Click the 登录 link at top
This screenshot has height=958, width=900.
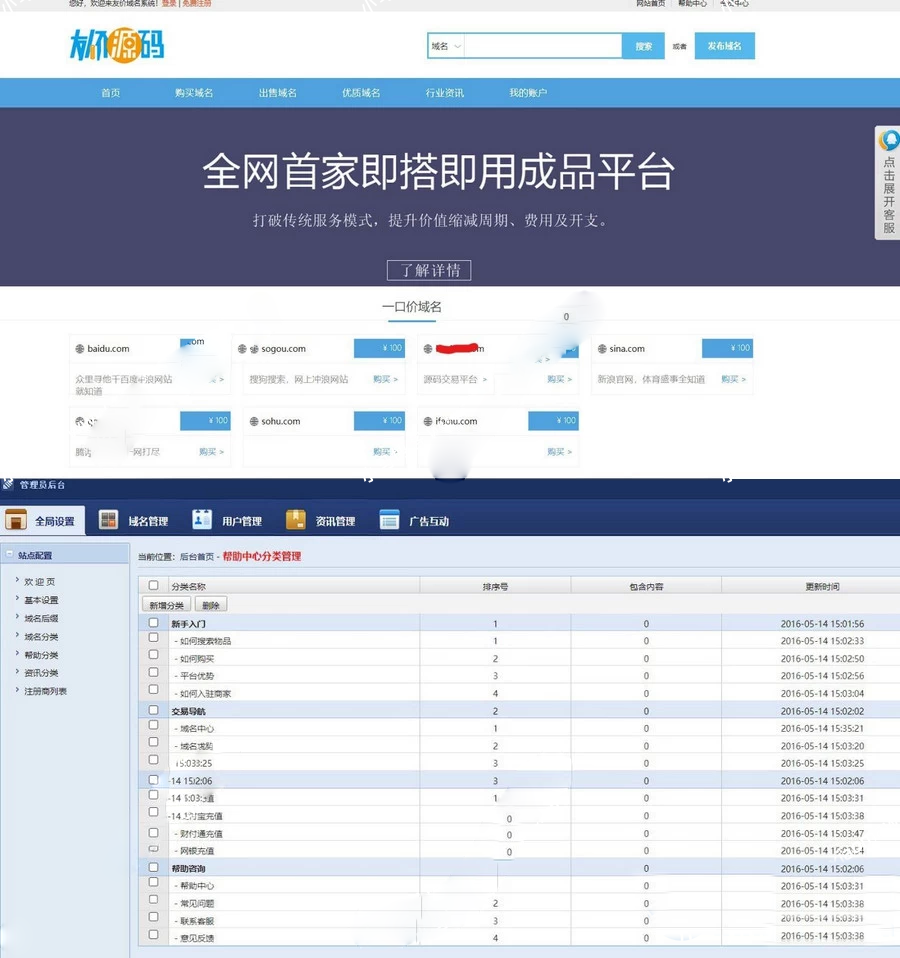[x=169, y=3]
